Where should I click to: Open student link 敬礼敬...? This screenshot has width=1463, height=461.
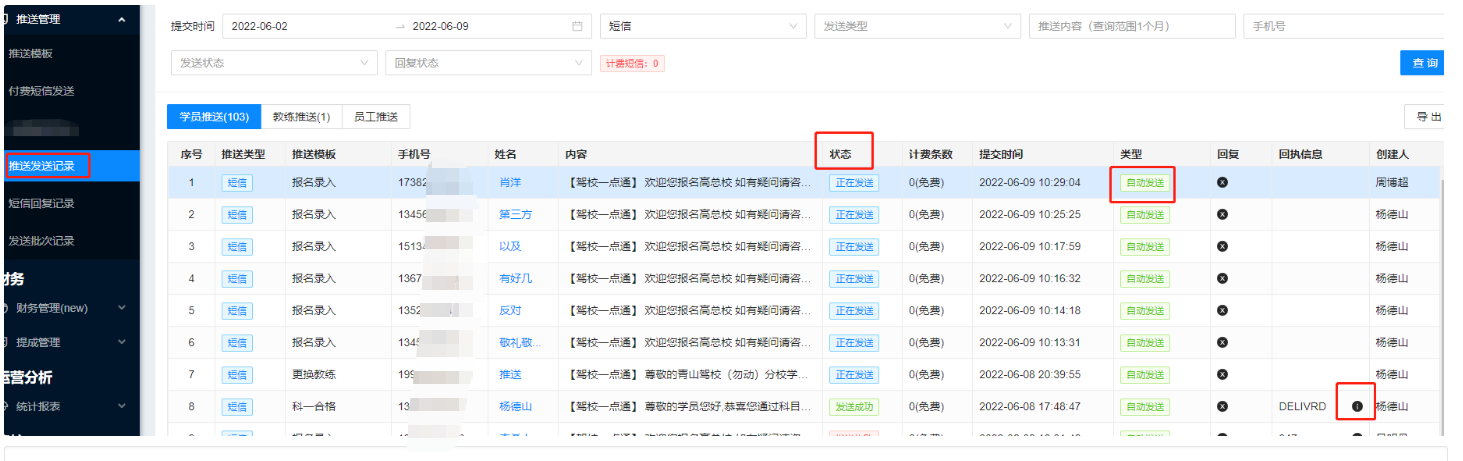click(520, 343)
